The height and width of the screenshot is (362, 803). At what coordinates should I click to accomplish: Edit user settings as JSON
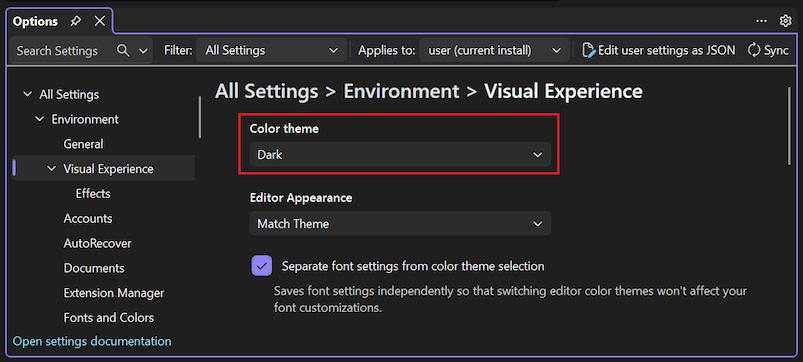(659, 50)
